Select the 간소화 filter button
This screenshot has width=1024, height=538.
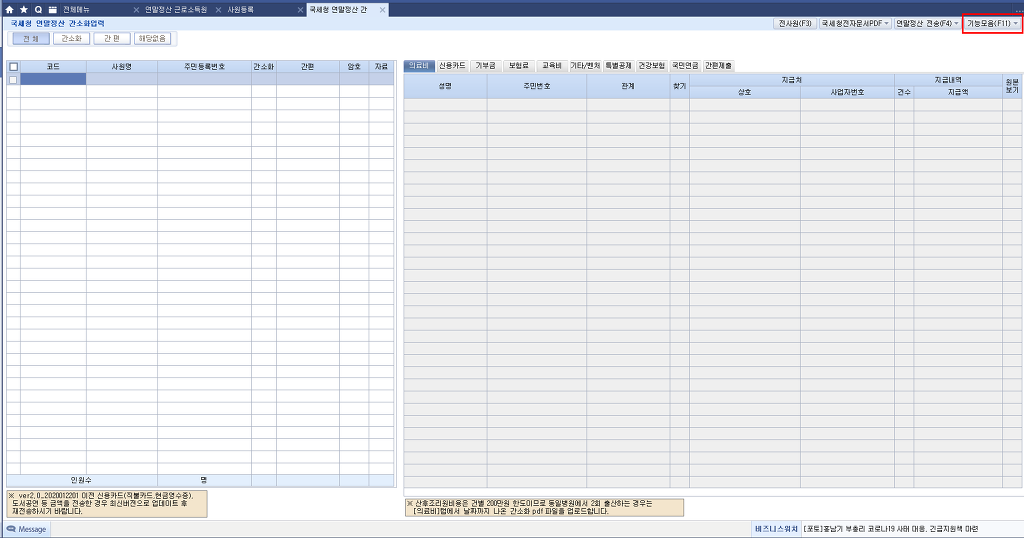click(69, 38)
